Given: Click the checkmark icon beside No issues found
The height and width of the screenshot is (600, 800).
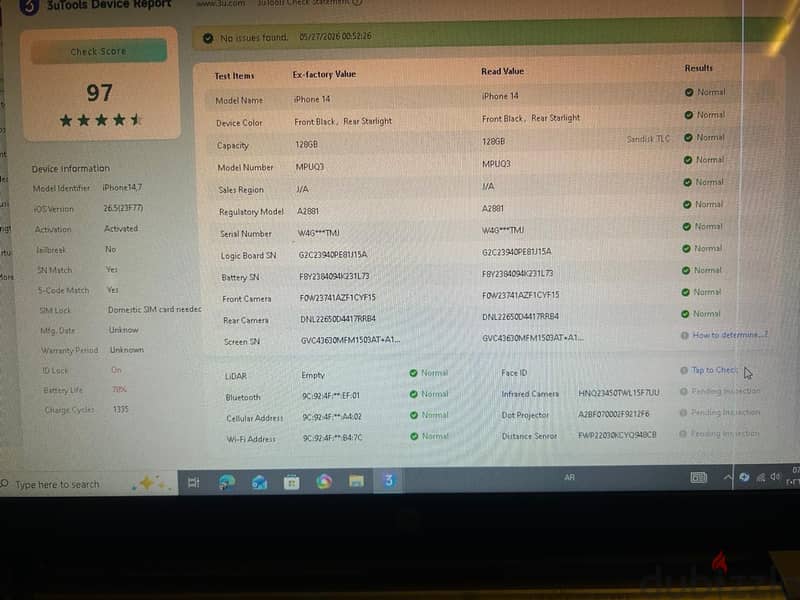Looking at the screenshot, I should click(x=208, y=38).
